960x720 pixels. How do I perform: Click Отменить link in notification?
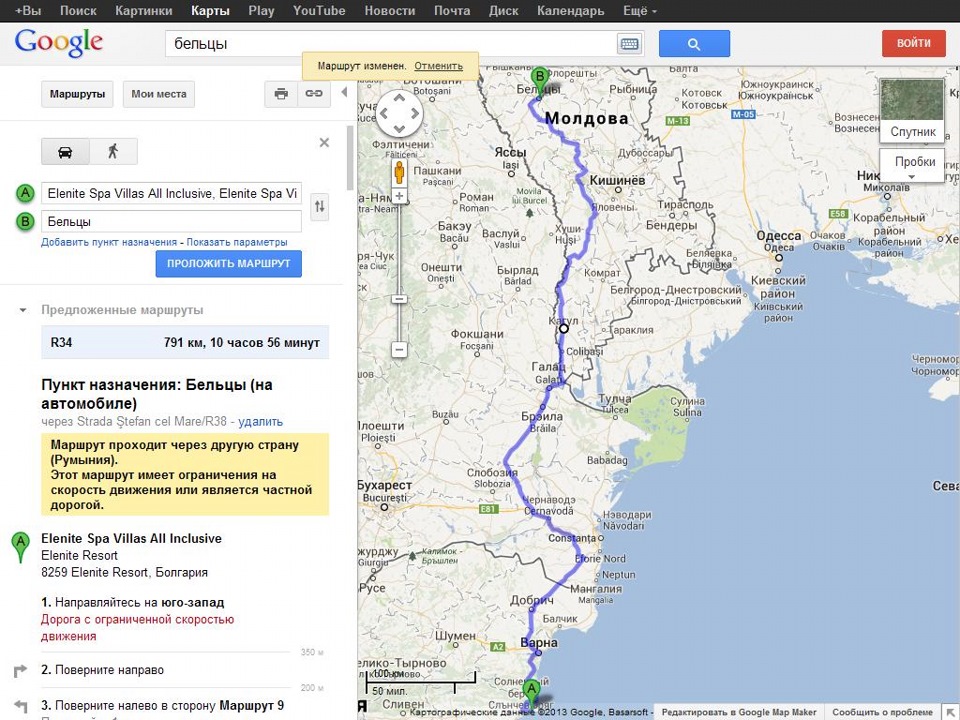pos(438,66)
